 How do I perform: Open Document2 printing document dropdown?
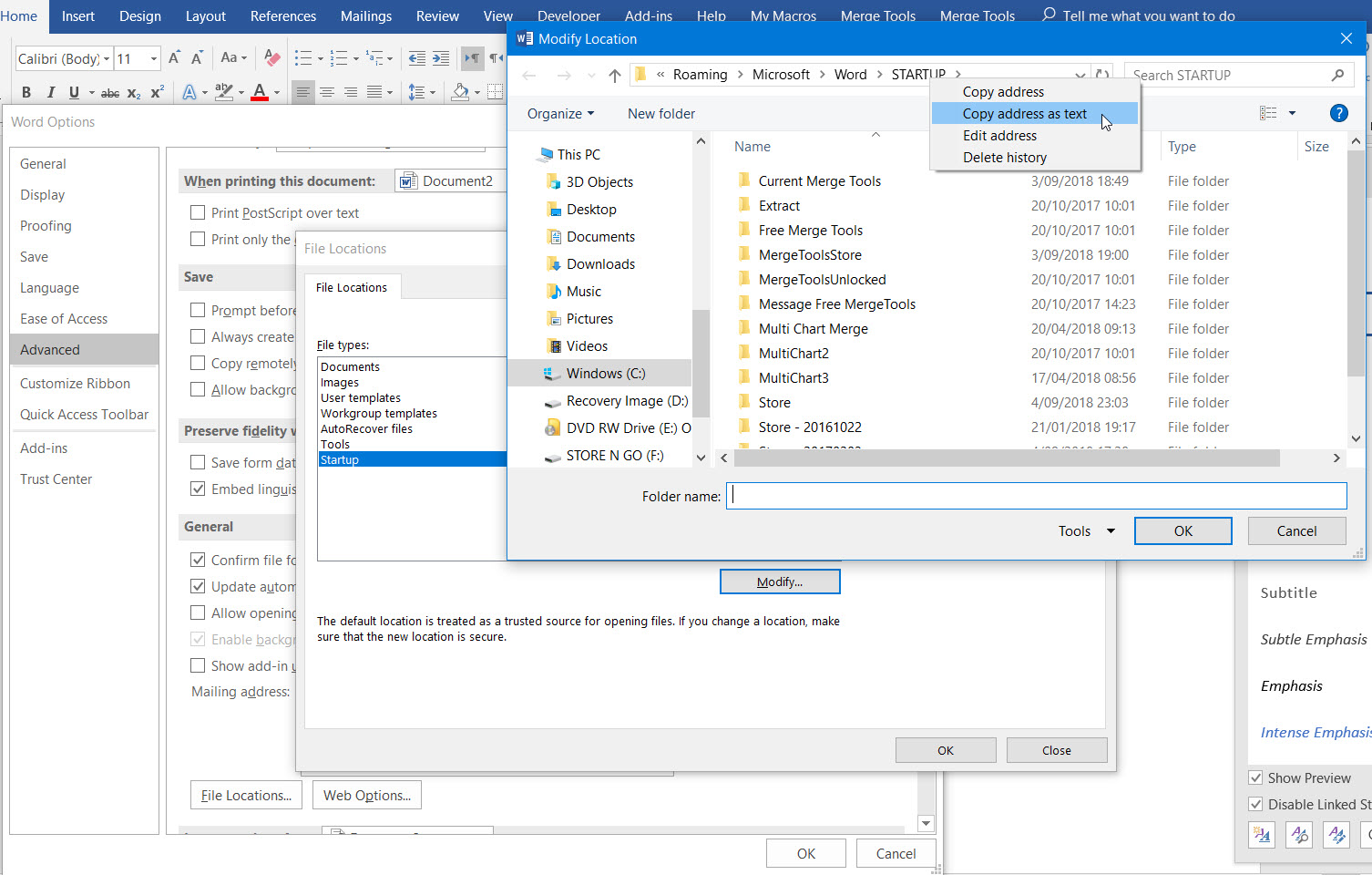point(450,180)
